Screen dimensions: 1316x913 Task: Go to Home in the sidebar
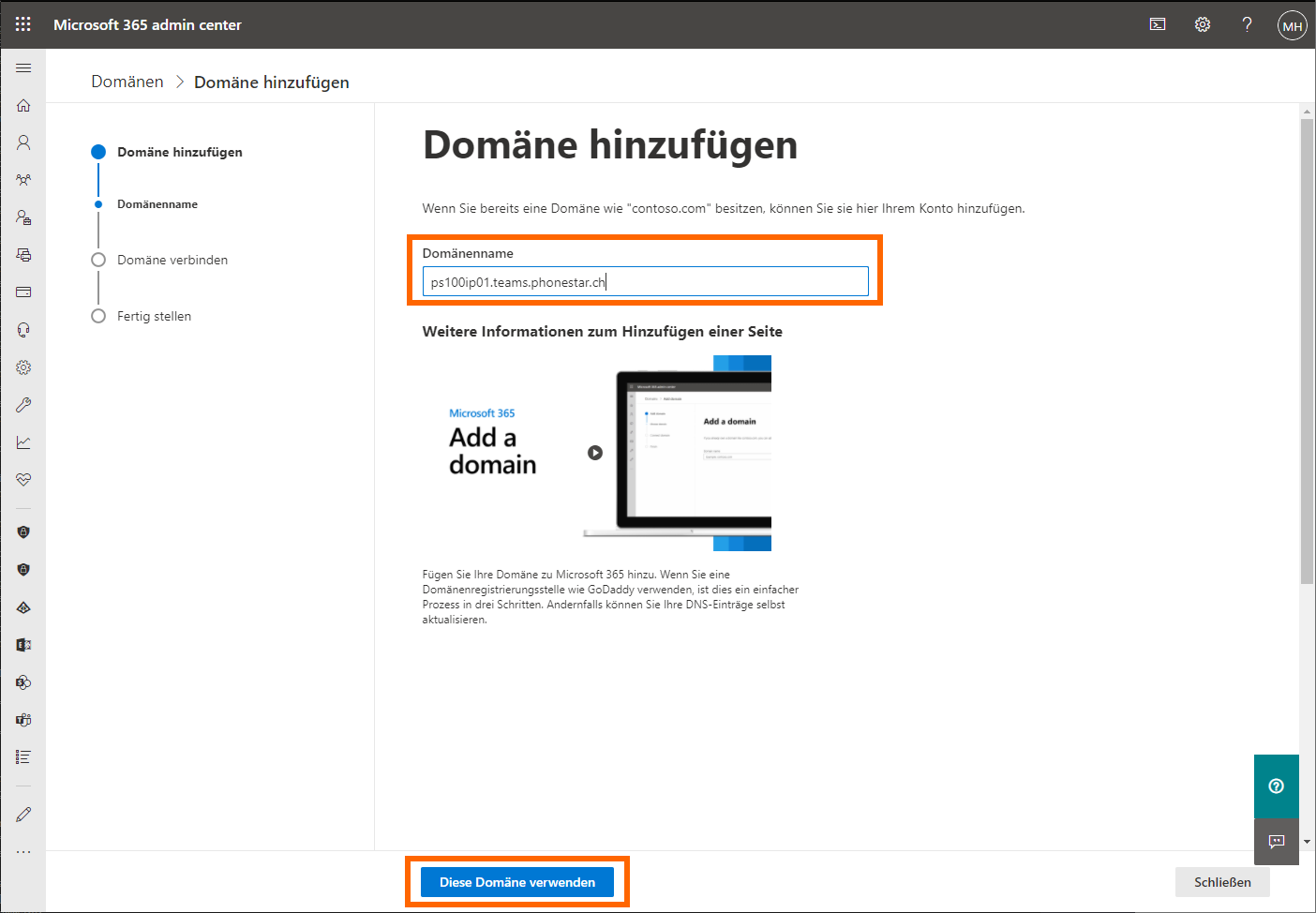23,105
